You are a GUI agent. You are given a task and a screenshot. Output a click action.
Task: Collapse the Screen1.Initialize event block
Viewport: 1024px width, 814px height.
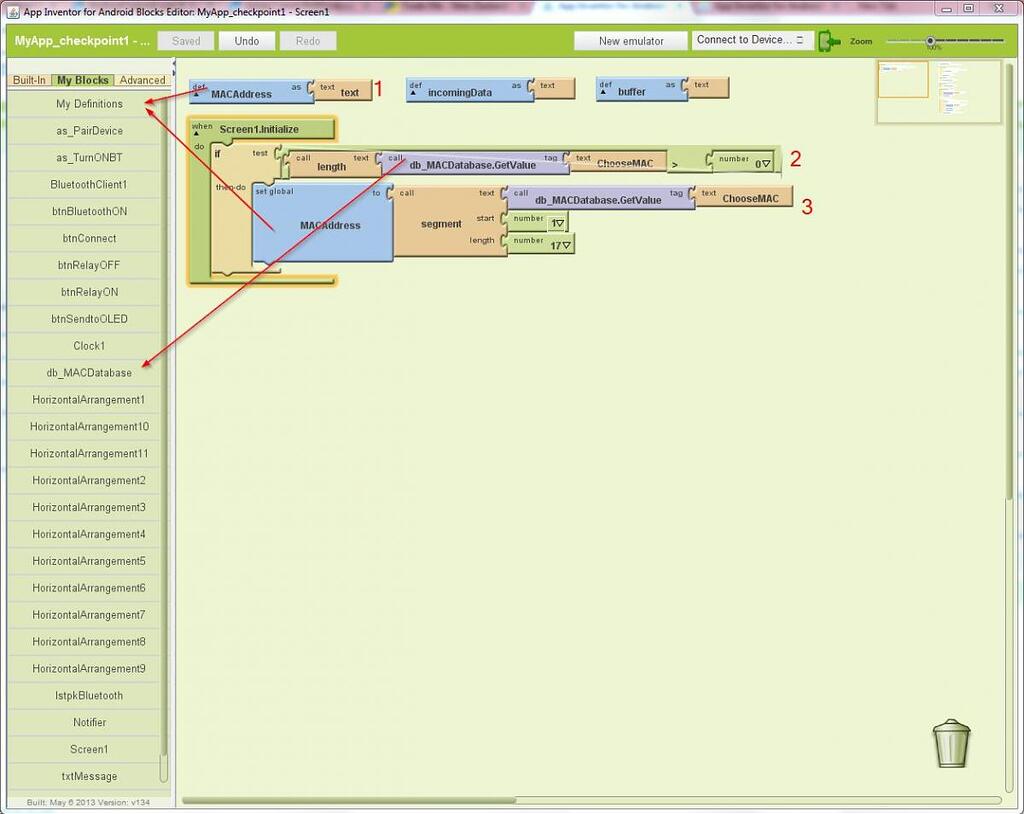coord(196,133)
